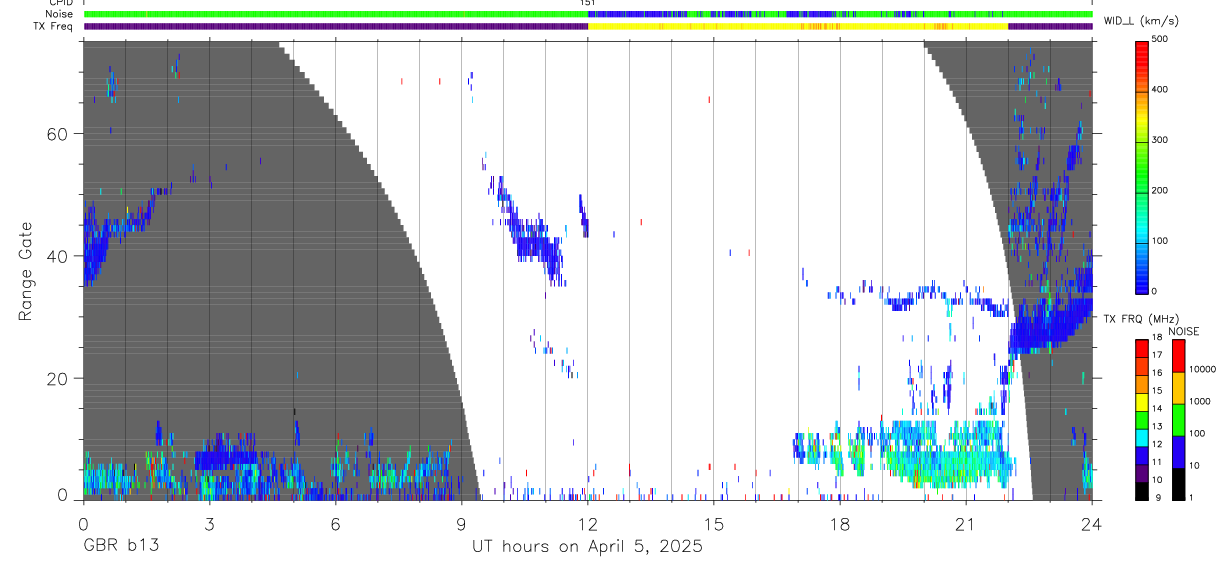
Task: Select the 24 tick on UT hours axis
Action: point(1092,523)
